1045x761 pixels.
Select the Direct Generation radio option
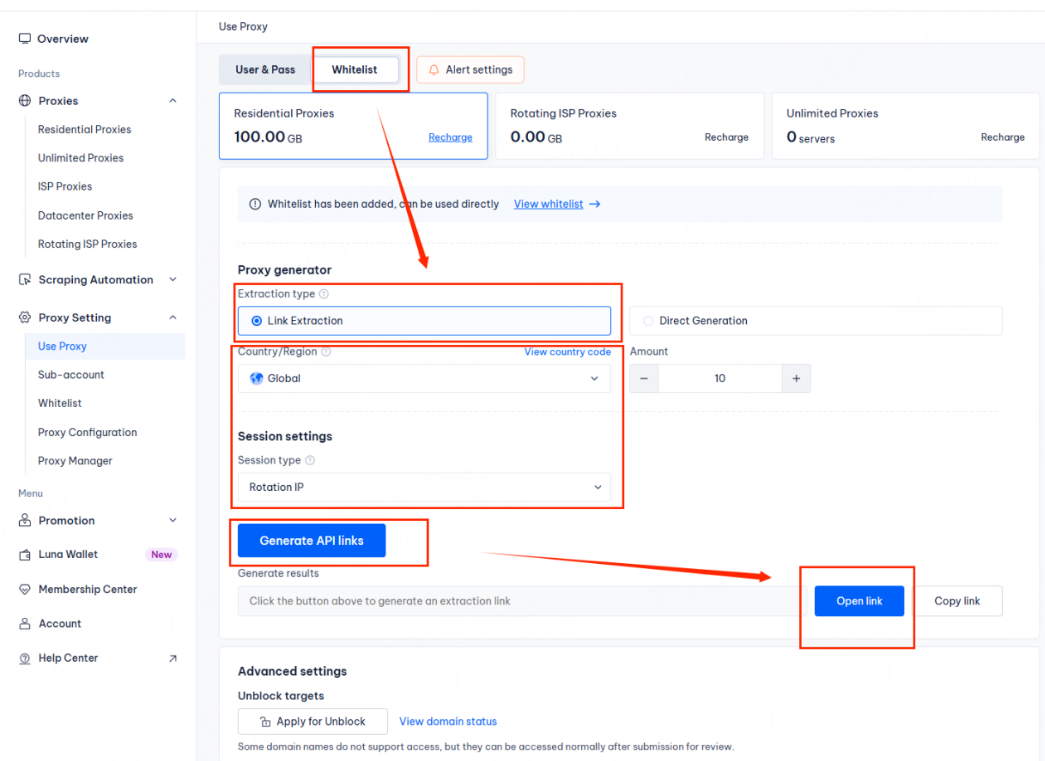[x=649, y=321]
